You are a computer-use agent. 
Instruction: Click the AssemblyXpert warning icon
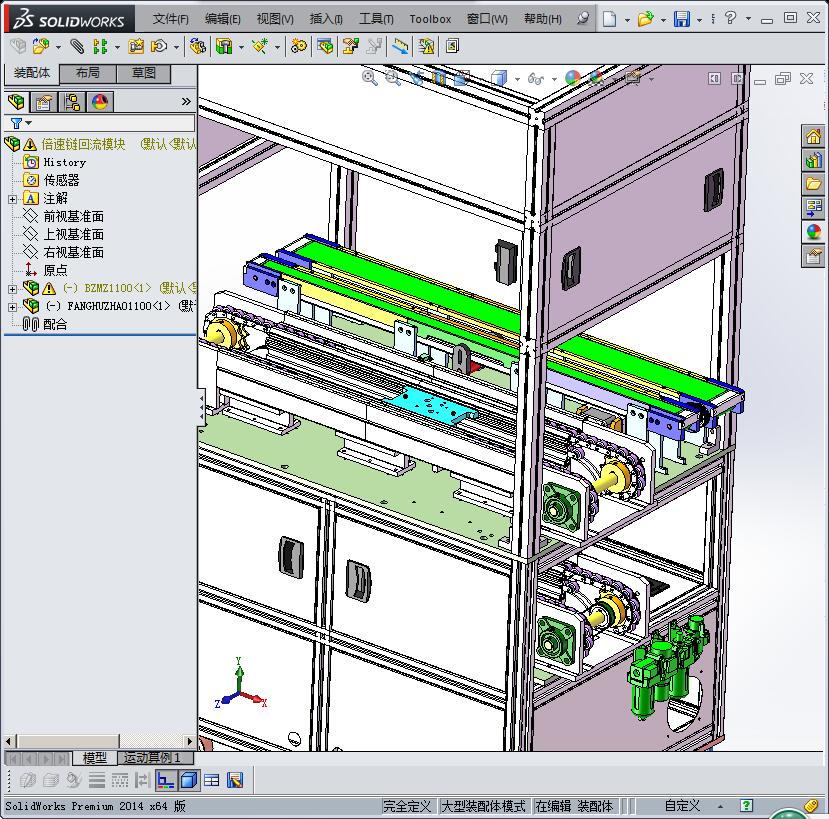pyautogui.click(x=426, y=47)
